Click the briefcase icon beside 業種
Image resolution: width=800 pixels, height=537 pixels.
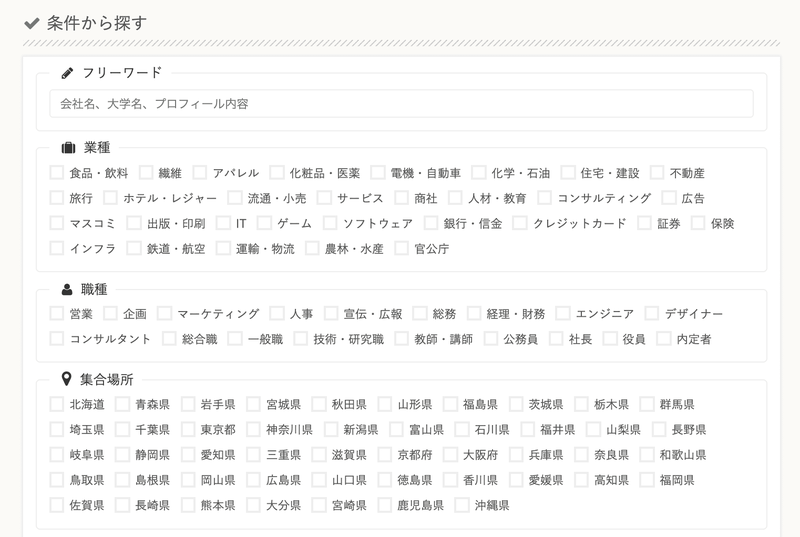click(68, 148)
